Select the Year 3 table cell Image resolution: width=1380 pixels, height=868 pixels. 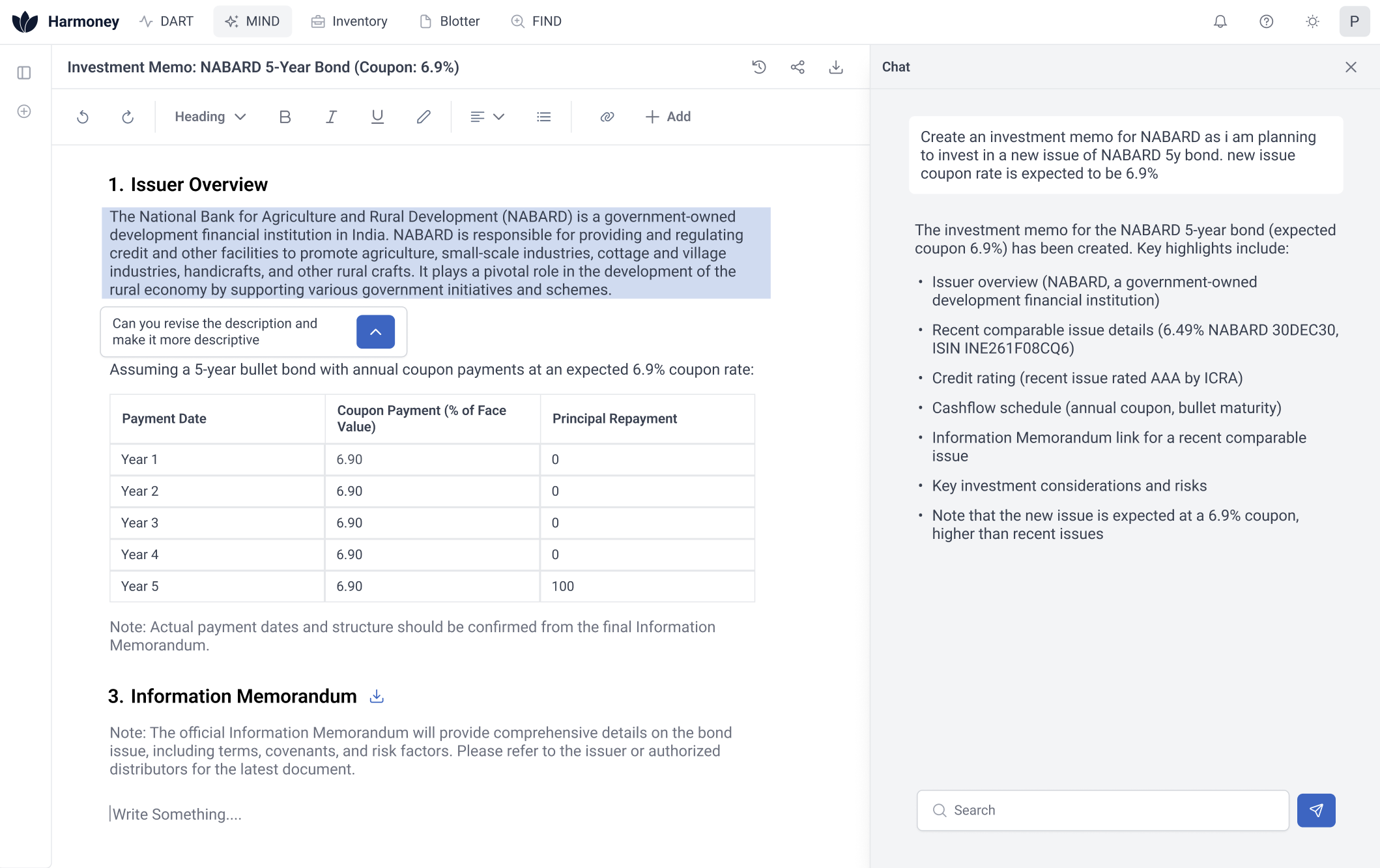tap(217, 523)
